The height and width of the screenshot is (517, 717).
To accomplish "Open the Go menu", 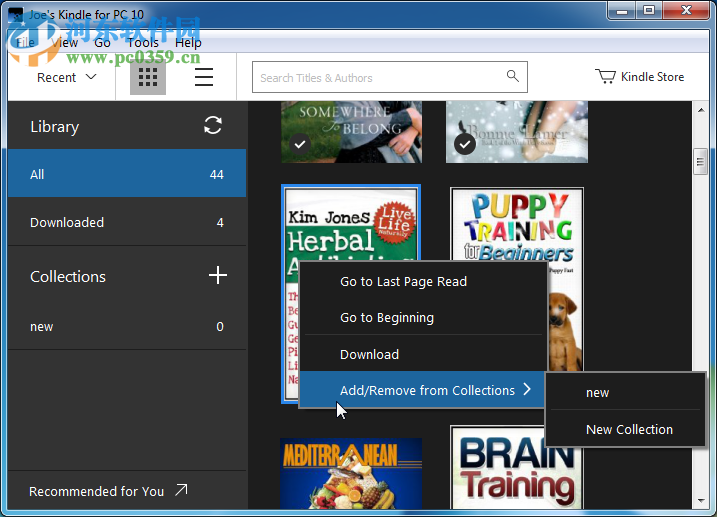I will (102, 43).
